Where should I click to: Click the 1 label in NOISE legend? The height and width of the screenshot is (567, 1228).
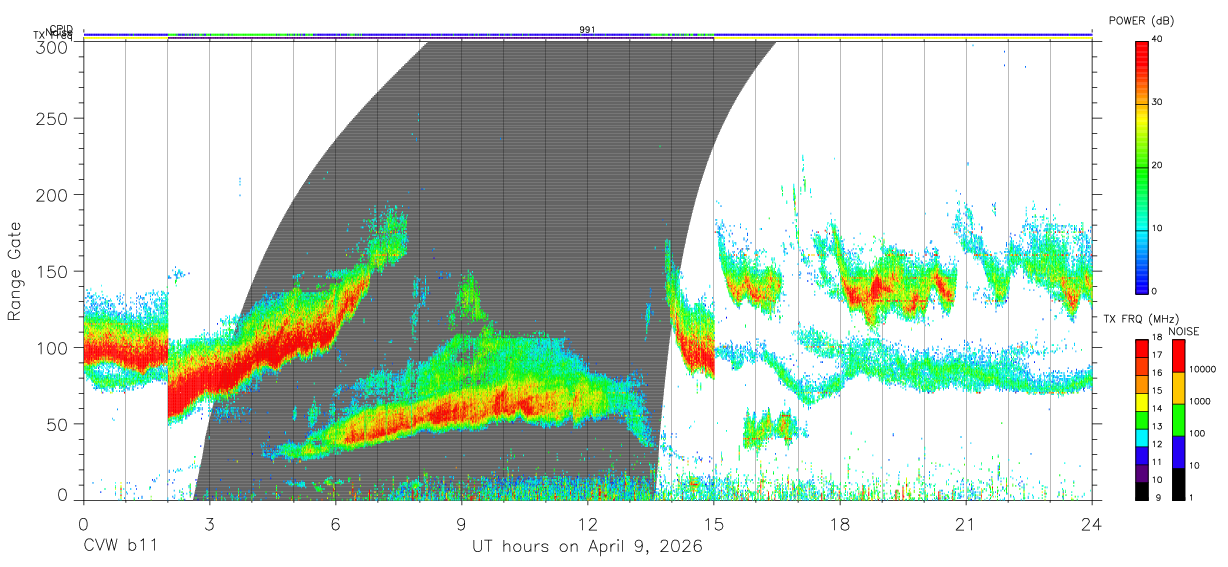pyautogui.click(x=1191, y=497)
